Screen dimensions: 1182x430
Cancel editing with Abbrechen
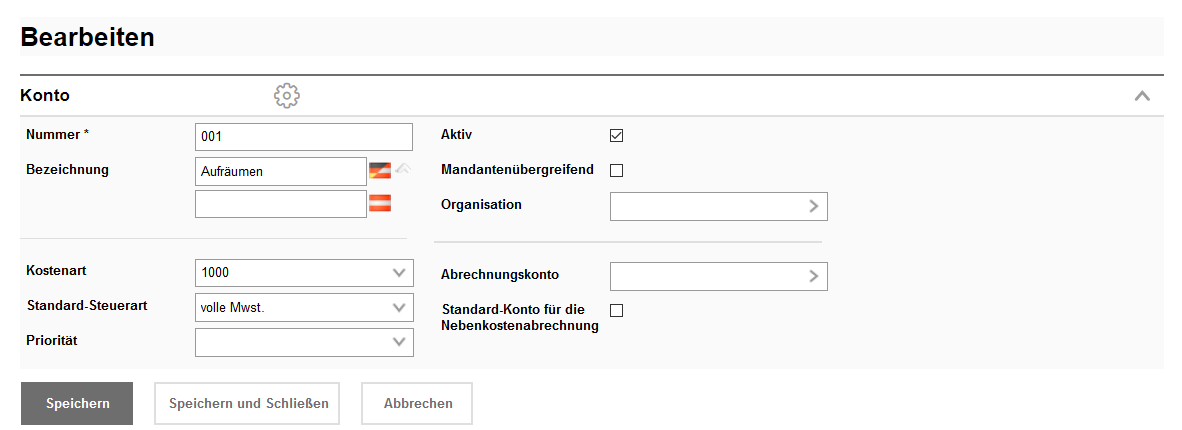[x=417, y=404]
